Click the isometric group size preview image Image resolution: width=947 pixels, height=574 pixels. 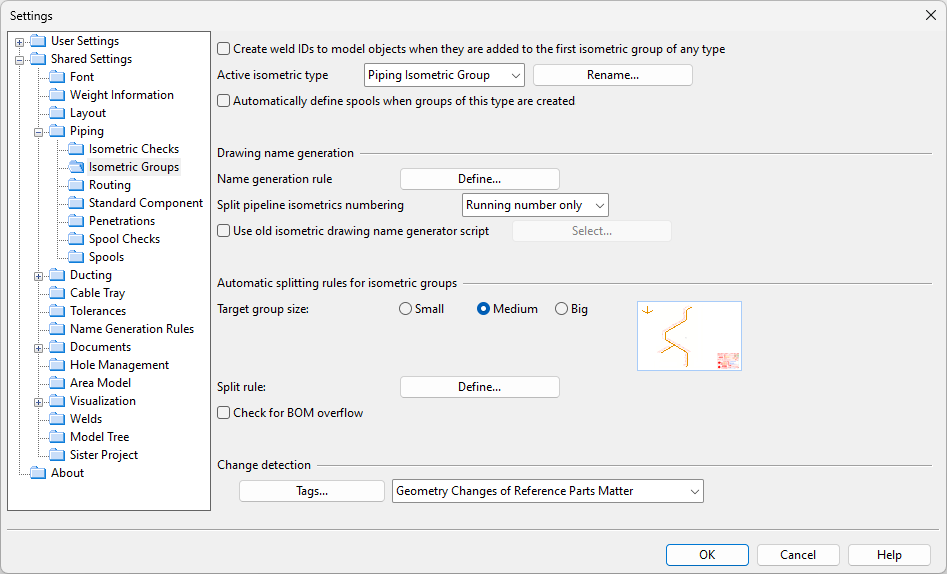[x=689, y=336]
